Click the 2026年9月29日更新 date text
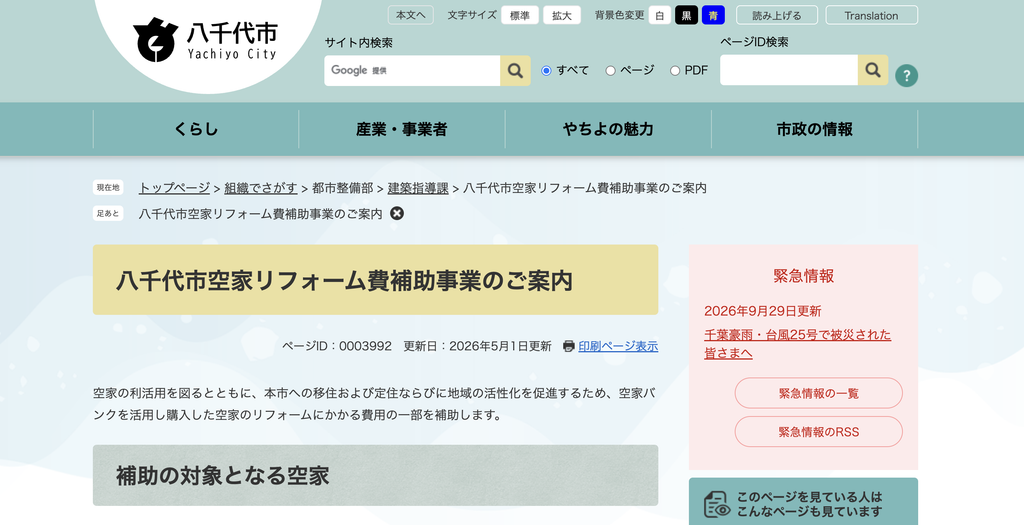This screenshot has height=525, width=1024. (x=763, y=311)
